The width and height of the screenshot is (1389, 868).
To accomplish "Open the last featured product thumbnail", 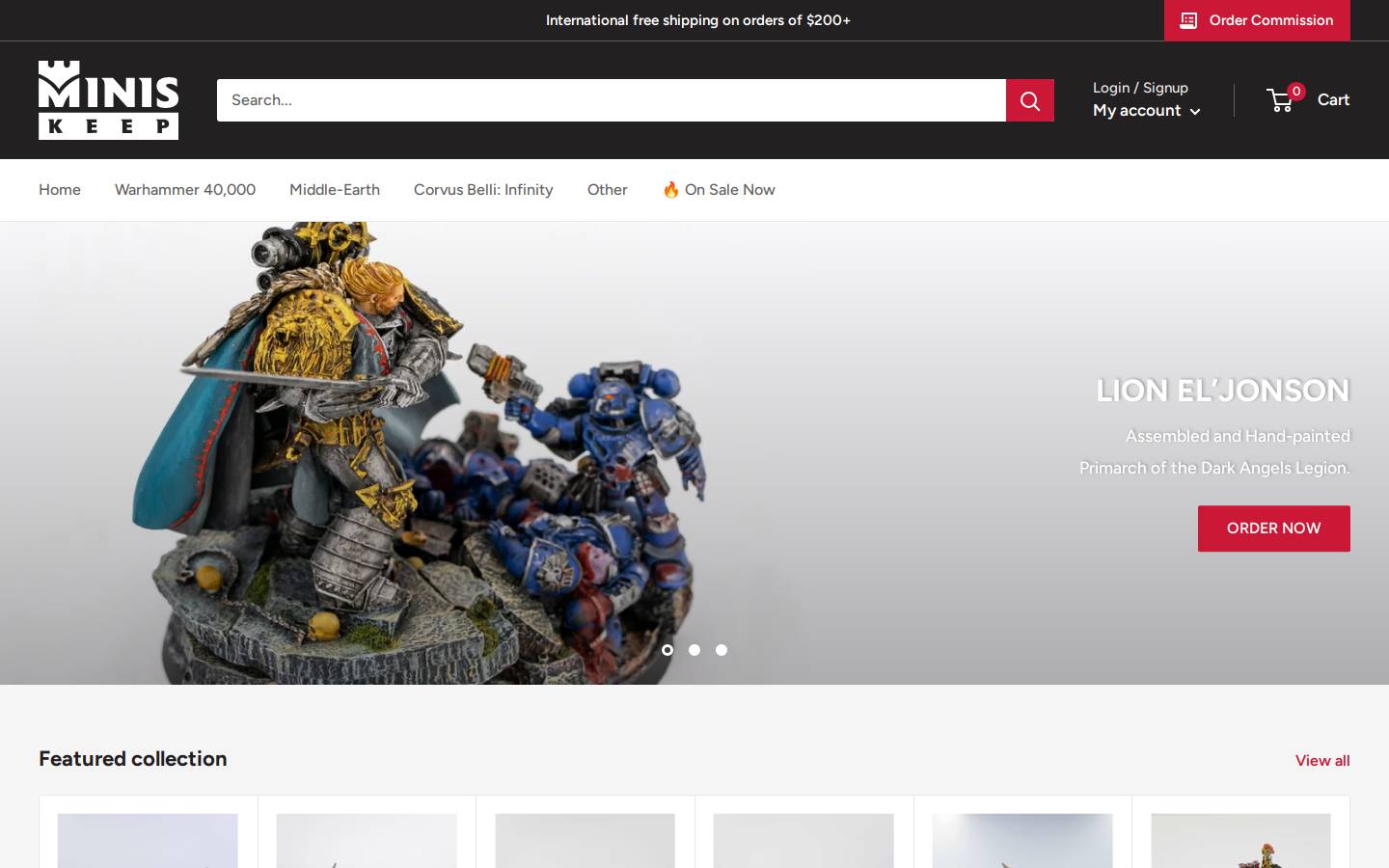I will [1240, 841].
